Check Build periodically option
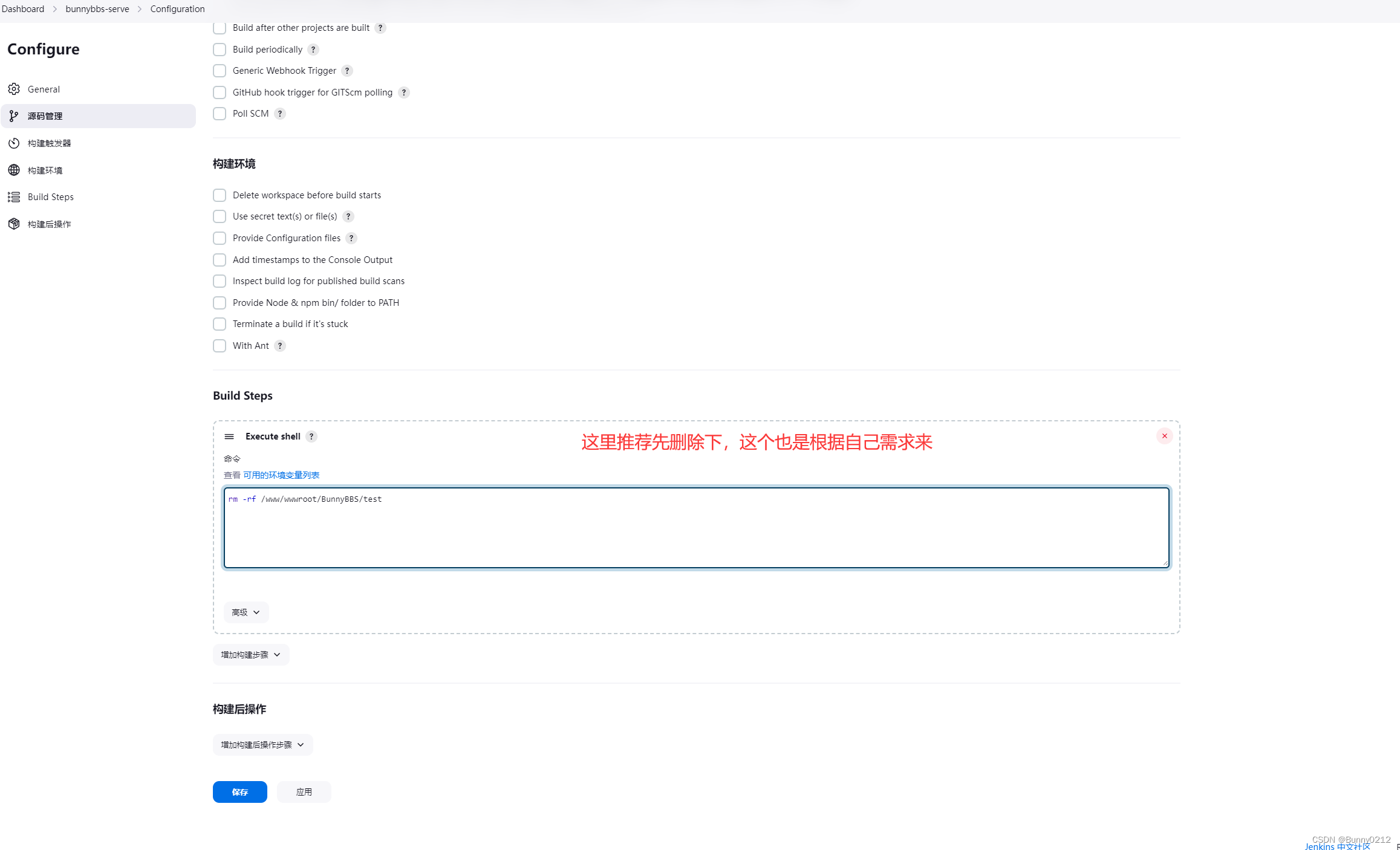This screenshot has height=850, width=1400. click(x=220, y=50)
